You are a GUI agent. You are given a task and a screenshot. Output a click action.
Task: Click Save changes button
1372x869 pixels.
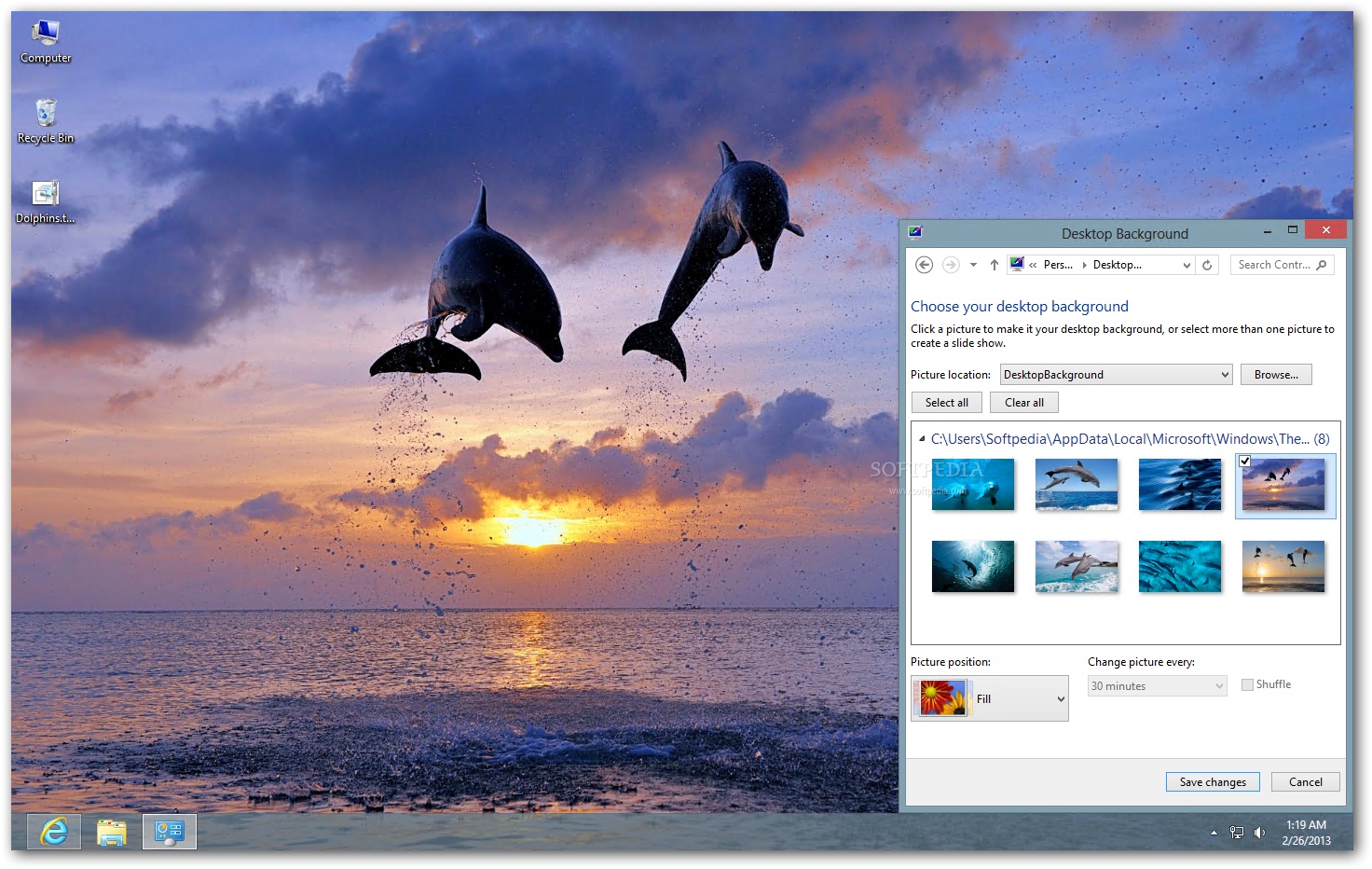point(1213,782)
